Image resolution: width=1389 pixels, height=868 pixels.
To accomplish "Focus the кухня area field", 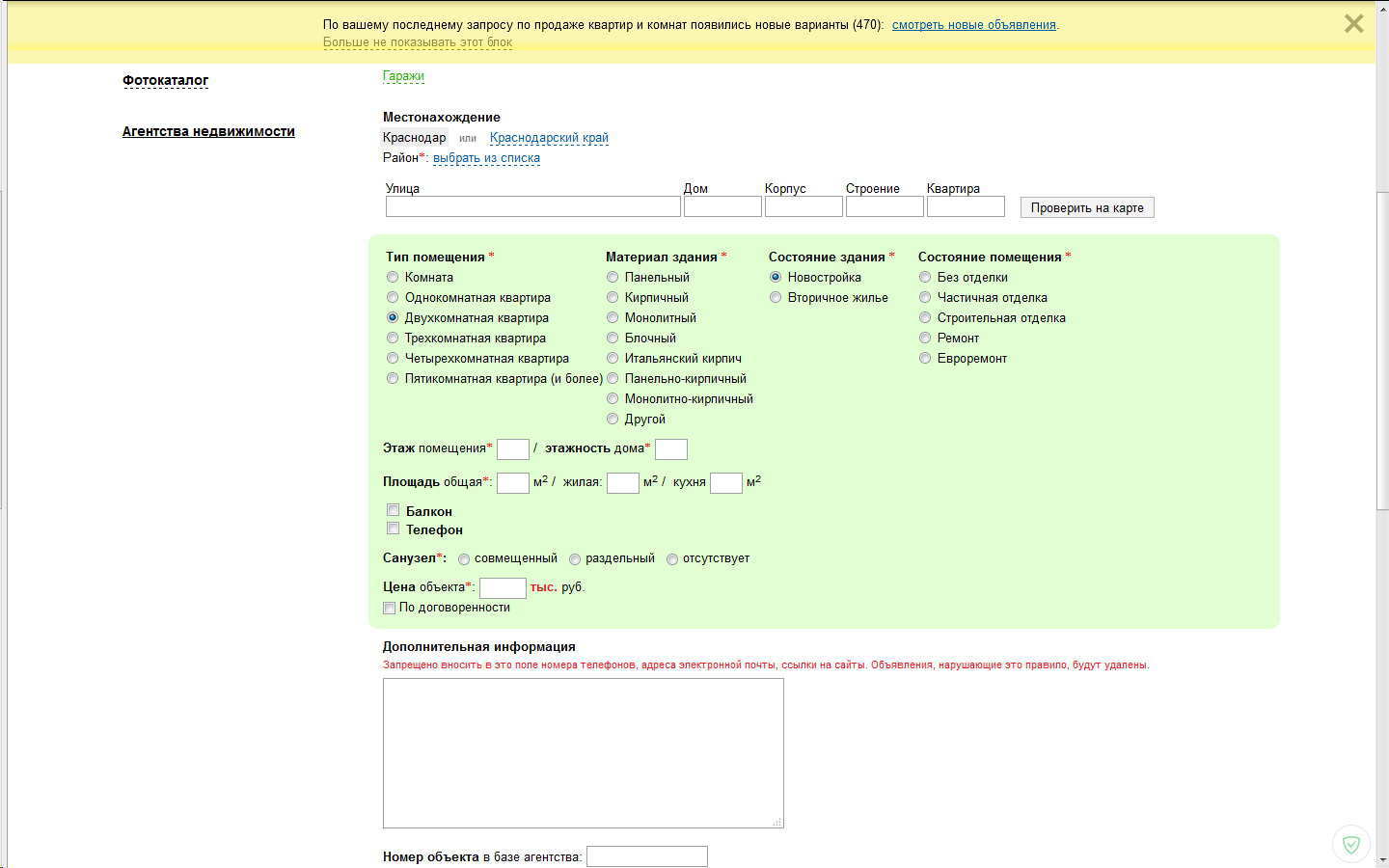I will pyautogui.click(x=726, y=482).
